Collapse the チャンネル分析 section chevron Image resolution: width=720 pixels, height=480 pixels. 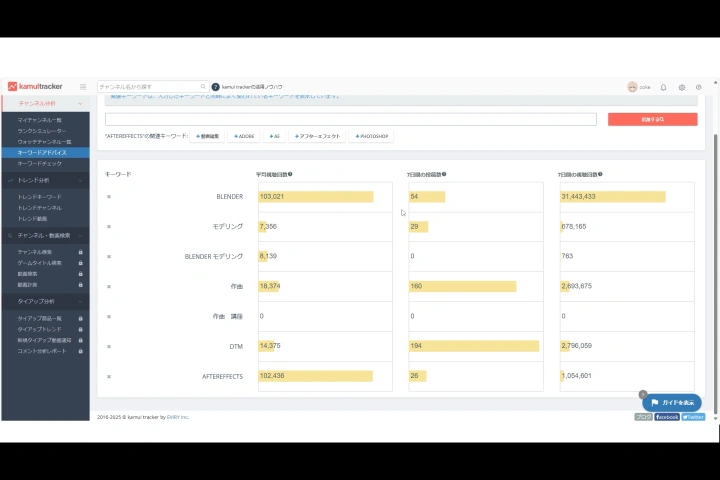80,104
